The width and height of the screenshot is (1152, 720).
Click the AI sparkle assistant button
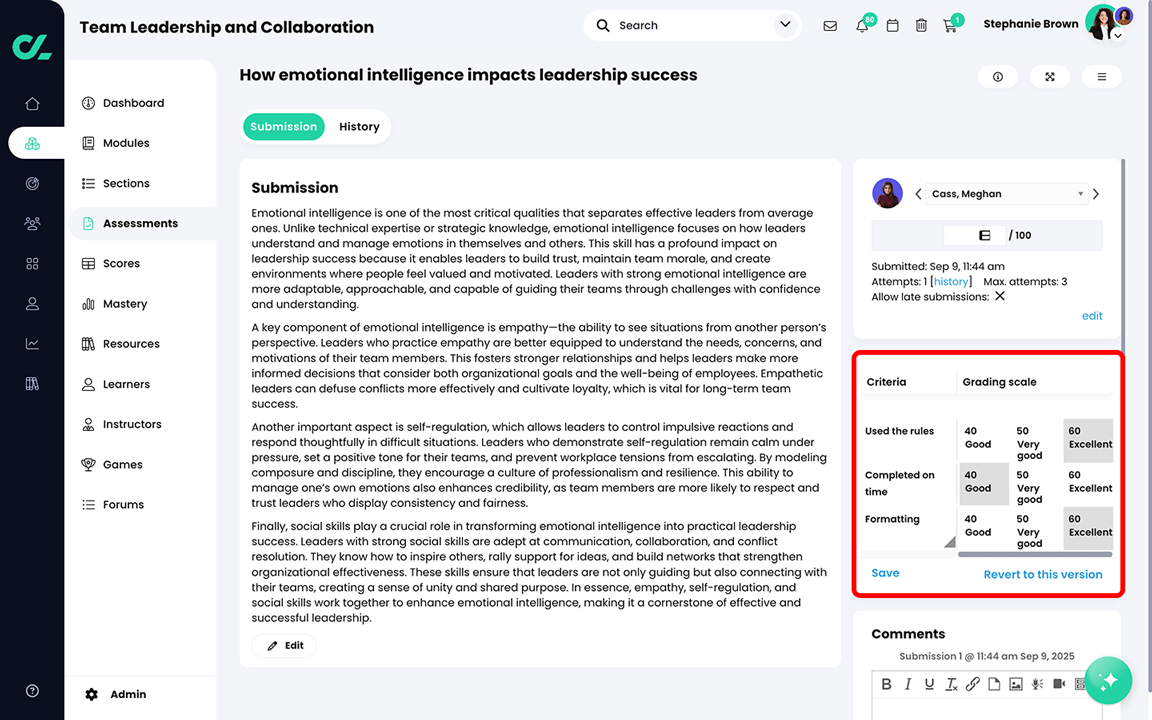1108,680
